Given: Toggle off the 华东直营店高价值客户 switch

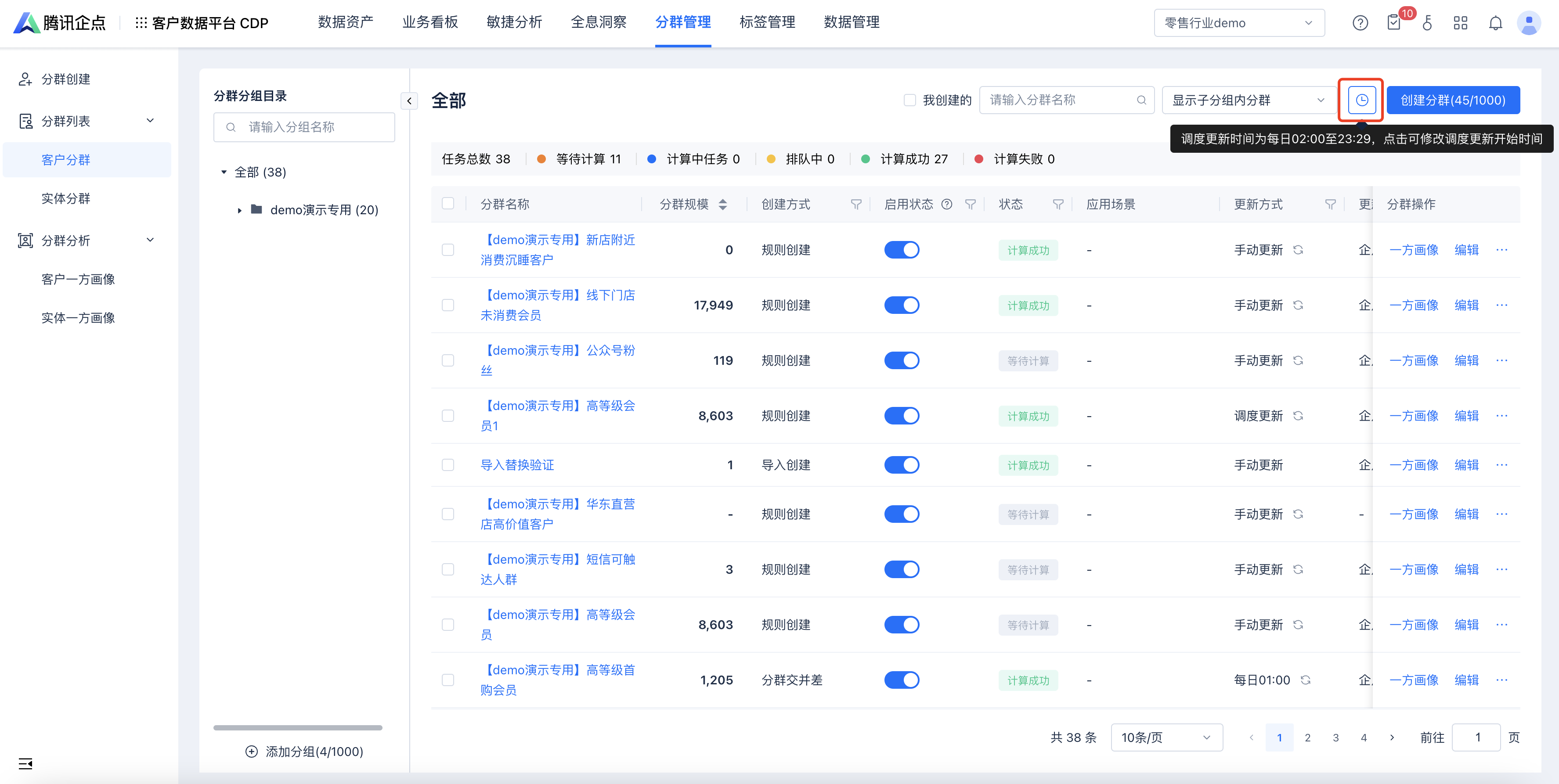Looking at the screenshot, I should (x=902, y=514).
